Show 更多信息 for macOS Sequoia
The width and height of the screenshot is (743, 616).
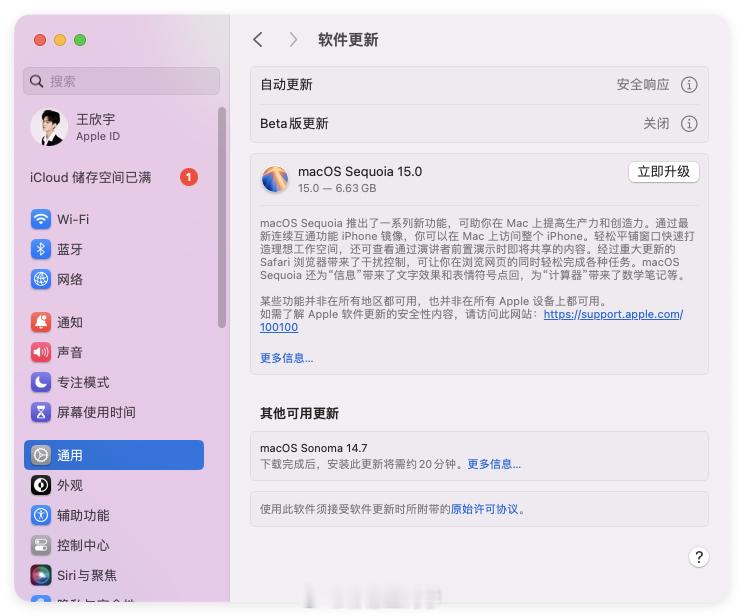[x=286, y=358]
